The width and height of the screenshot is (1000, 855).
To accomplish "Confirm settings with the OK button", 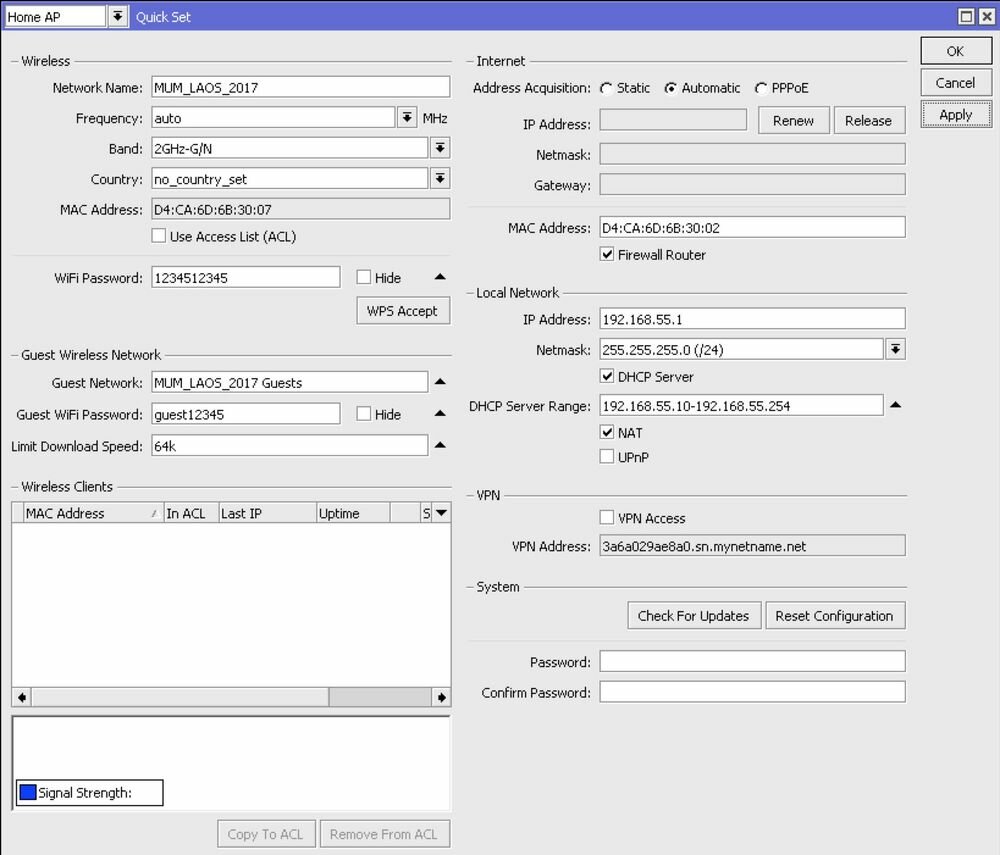I will click(955, 51).
